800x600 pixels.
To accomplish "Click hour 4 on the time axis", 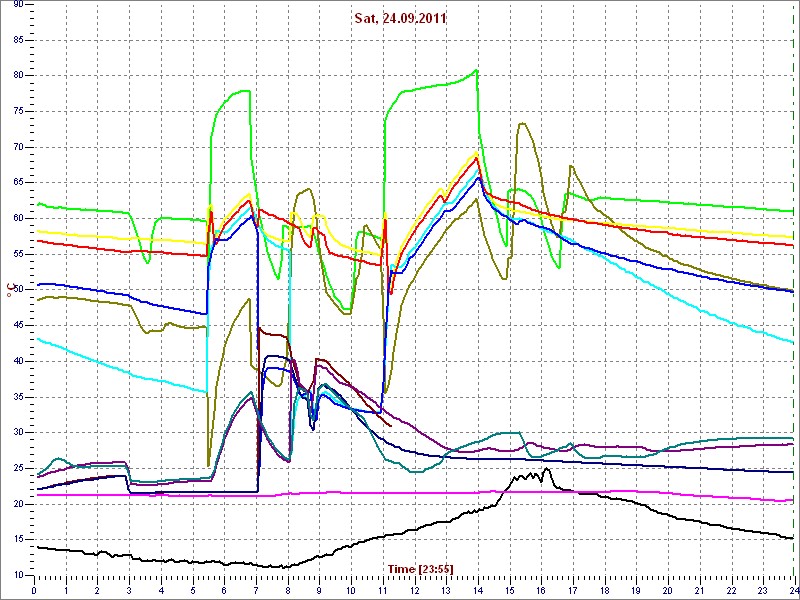I will click(161, 590).
